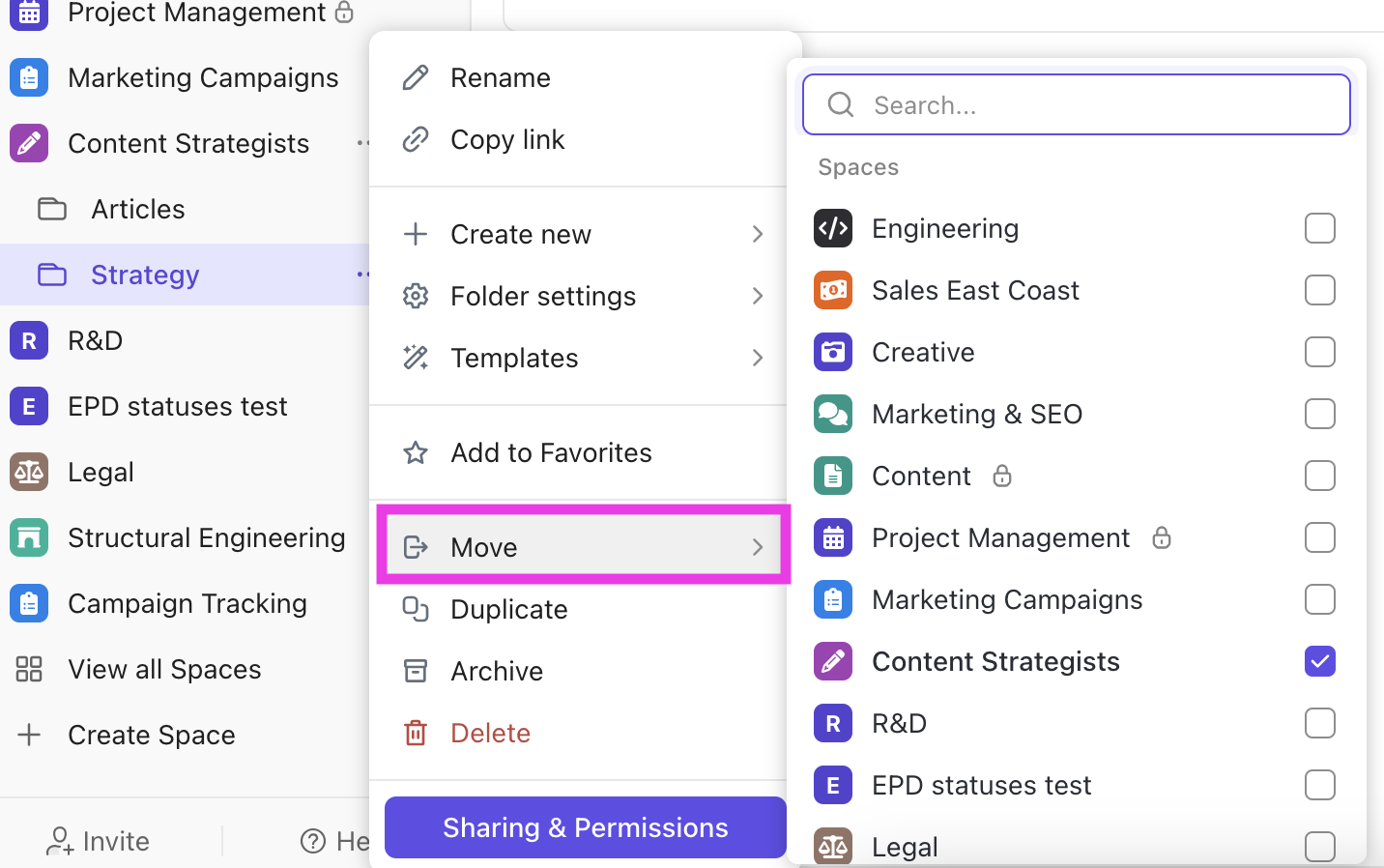
Task: Click the Add to Favorites star icon
Action: tap(416, 453)
